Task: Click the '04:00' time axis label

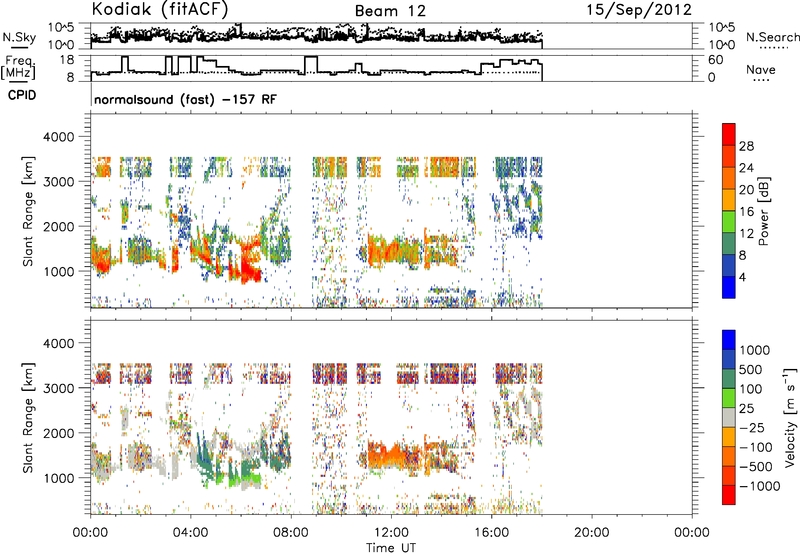Action: tap(190, 533)
